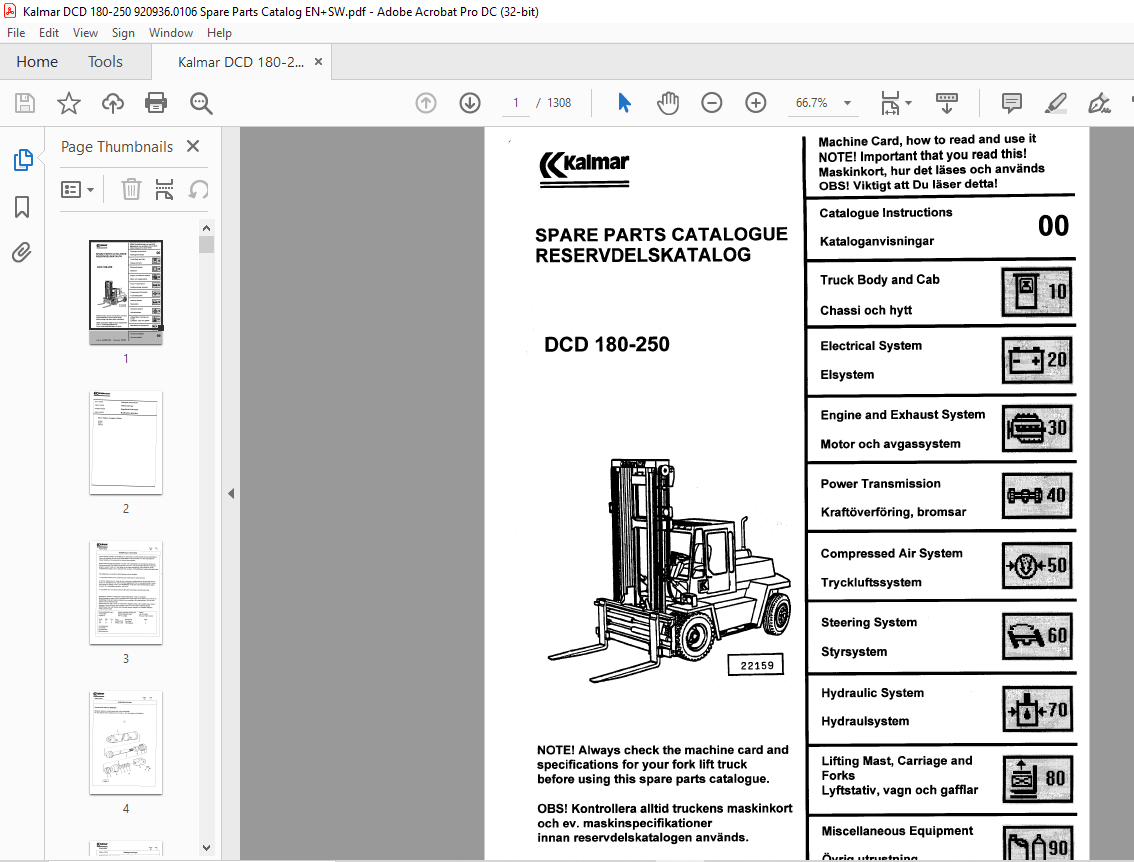Open the Edit menu
1134x862 pixels.
pos(48,33)
